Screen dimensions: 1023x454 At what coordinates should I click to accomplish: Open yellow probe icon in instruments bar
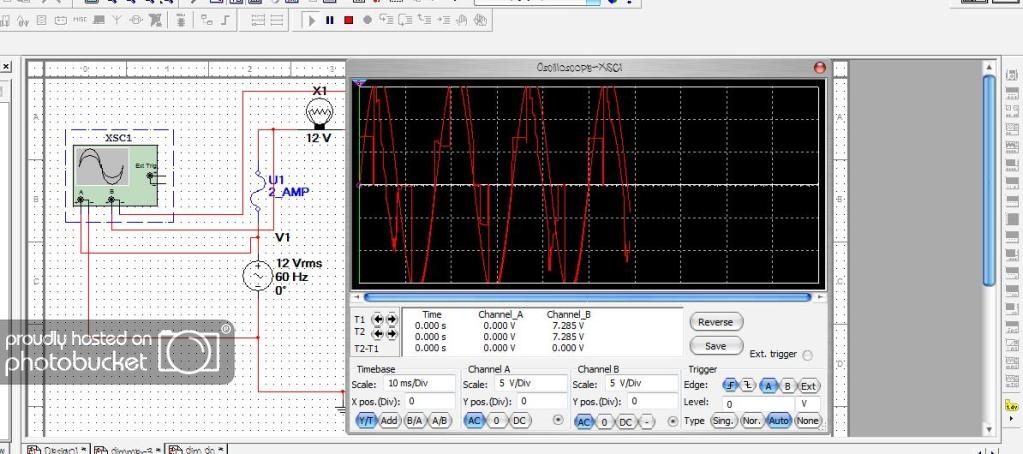(1013, 406)
